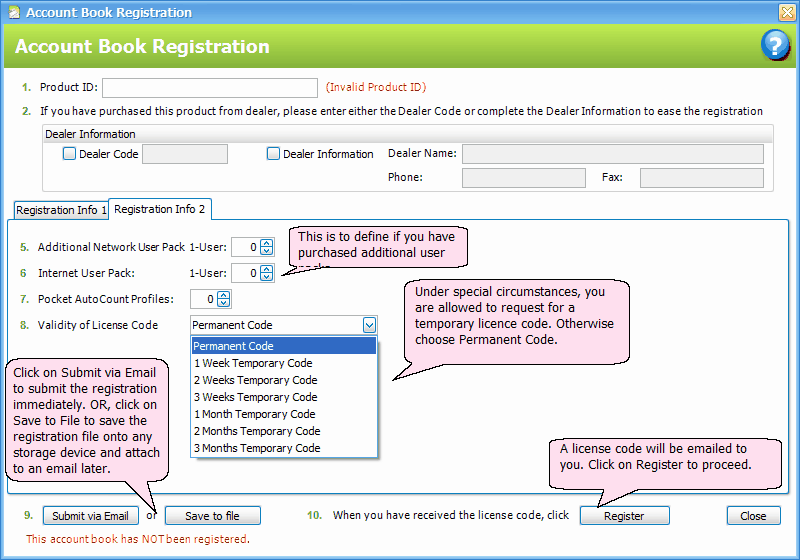The height and width of the screenshot is (560, 800).
Task: Click the 'Pocket AutoCount Profiles:' label
Action: coord(106,299)
